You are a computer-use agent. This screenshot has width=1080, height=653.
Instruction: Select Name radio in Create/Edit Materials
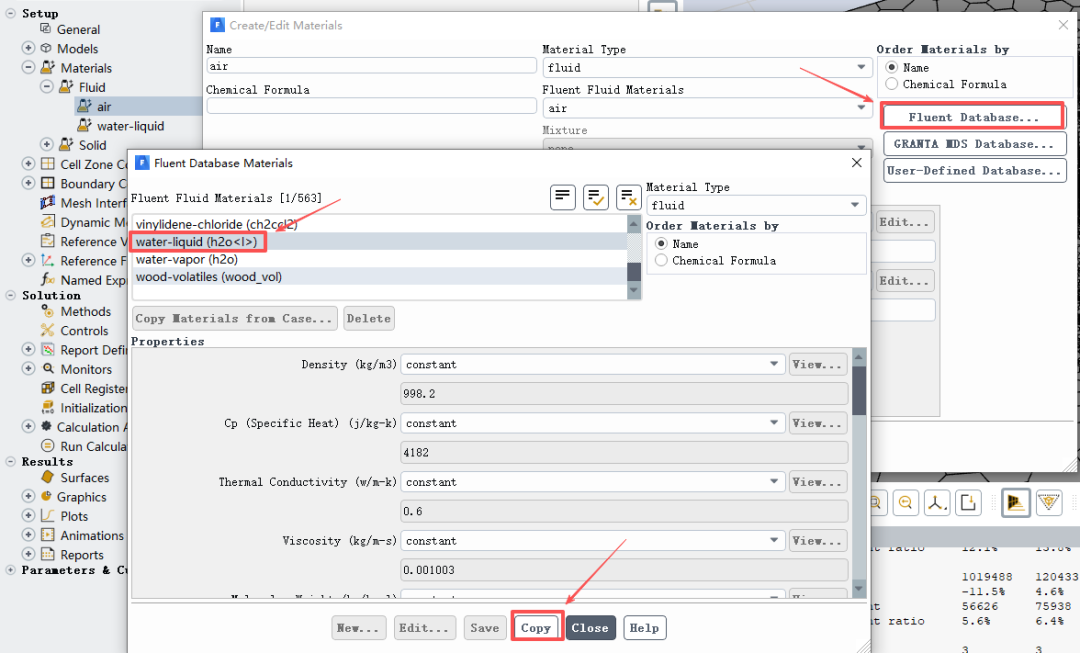(x=892, y=68)
